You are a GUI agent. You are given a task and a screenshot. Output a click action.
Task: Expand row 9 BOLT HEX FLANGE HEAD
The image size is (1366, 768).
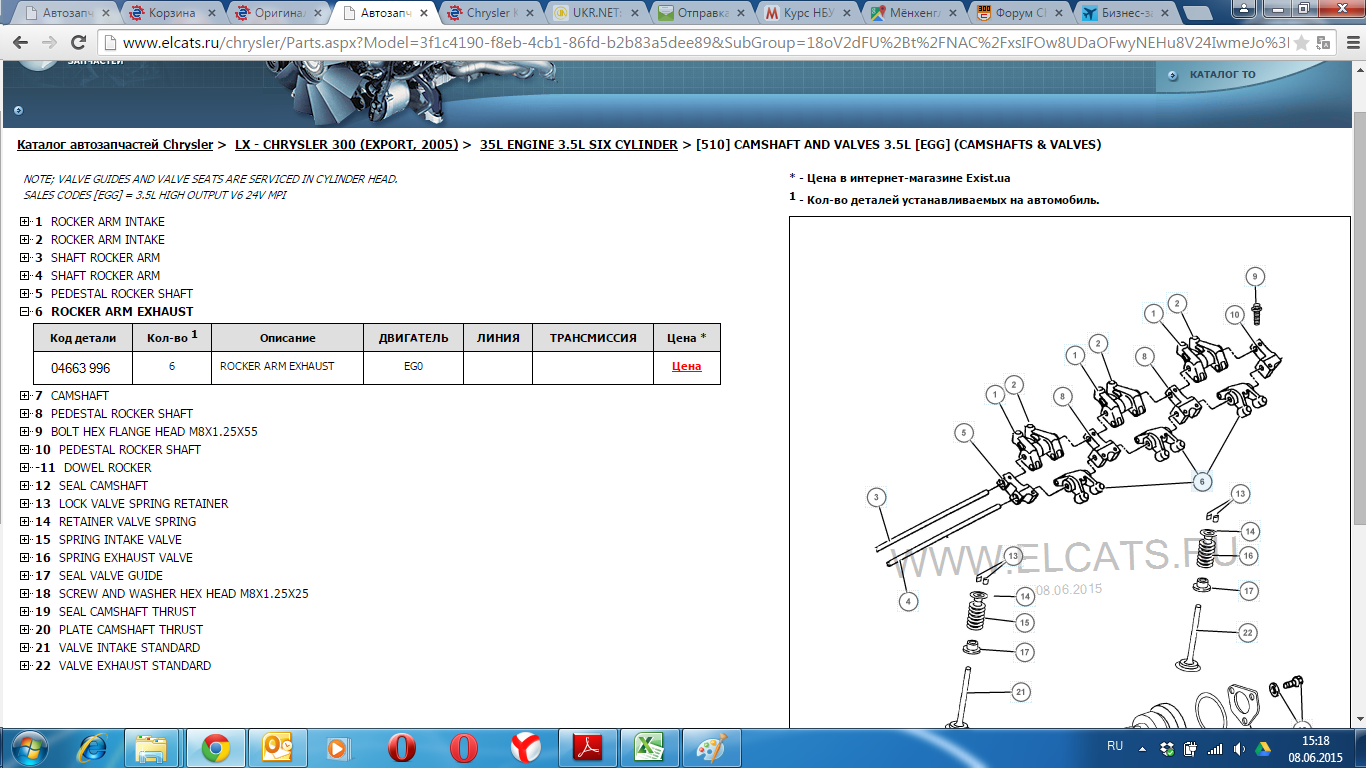tap(25, 432)
